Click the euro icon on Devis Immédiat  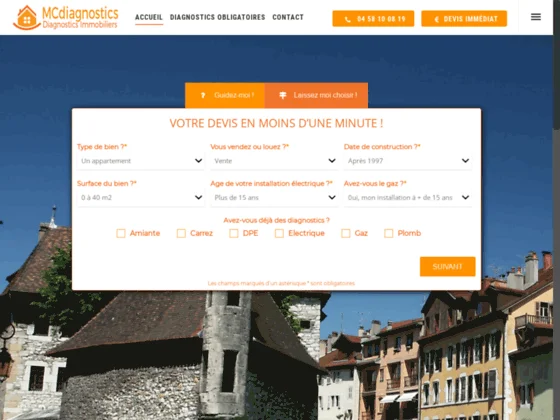pyautogui.click(x=436, y=19)
